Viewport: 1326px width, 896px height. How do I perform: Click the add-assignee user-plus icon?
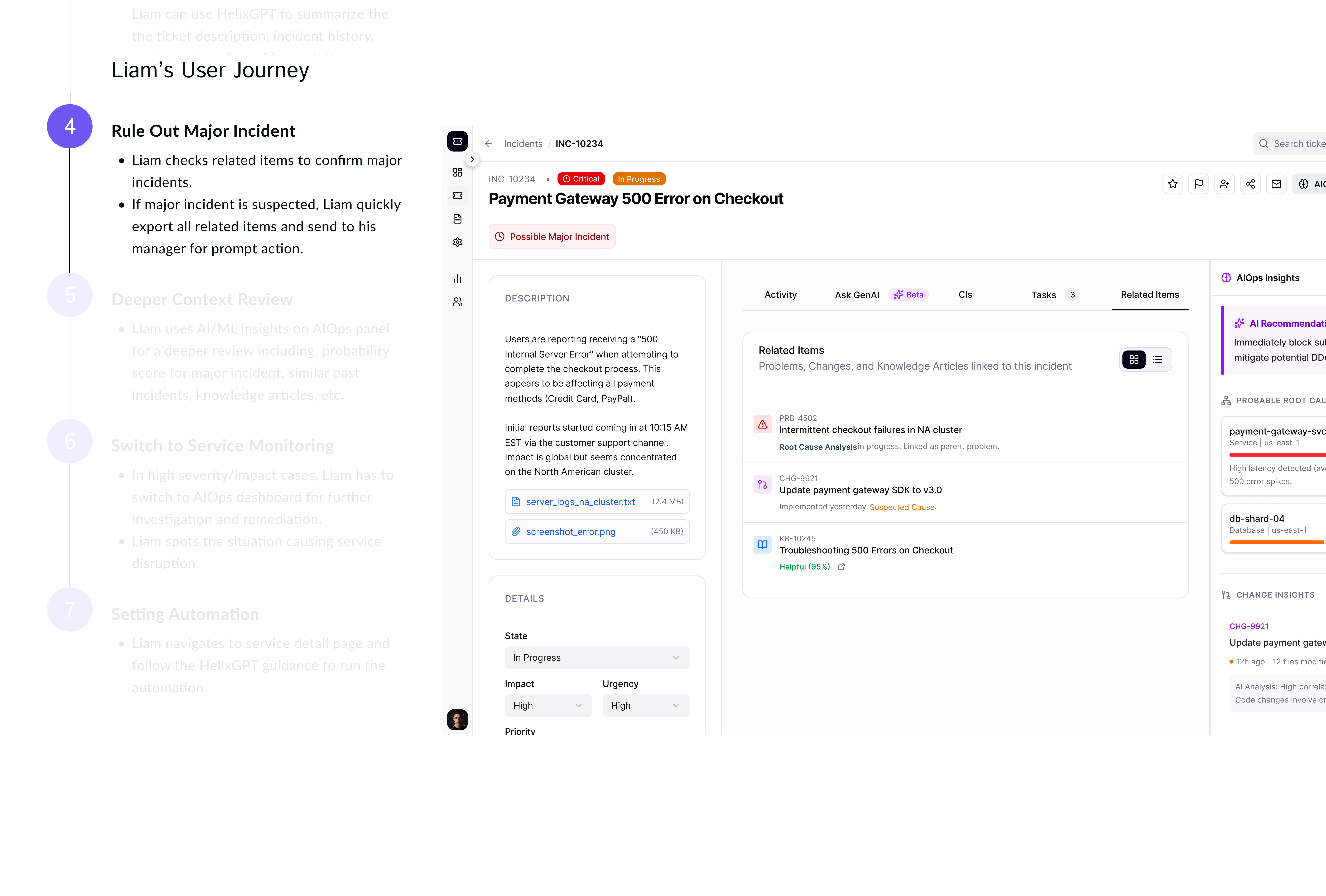1224,184
